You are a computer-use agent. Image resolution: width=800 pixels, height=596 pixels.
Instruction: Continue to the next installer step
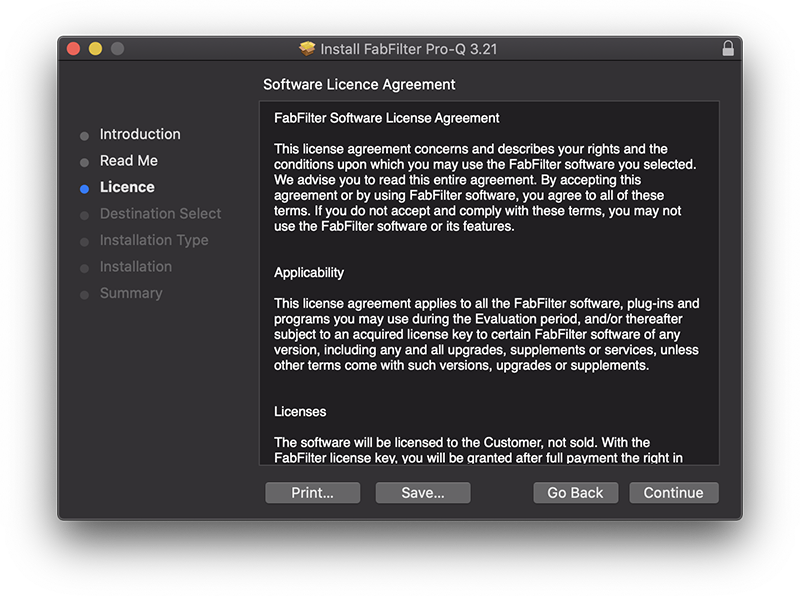click(x=673, y=492)
